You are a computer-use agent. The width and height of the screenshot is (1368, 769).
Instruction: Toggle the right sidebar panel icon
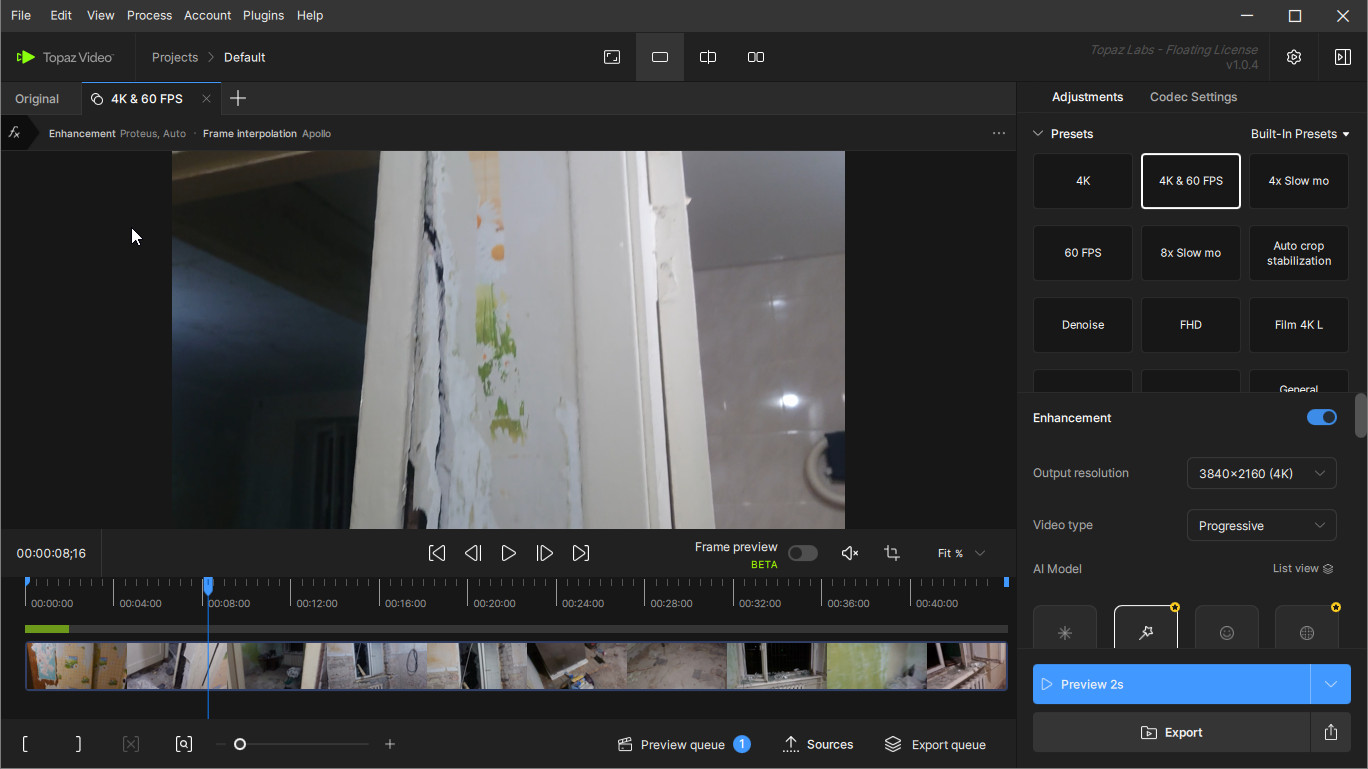(1343, 57)
